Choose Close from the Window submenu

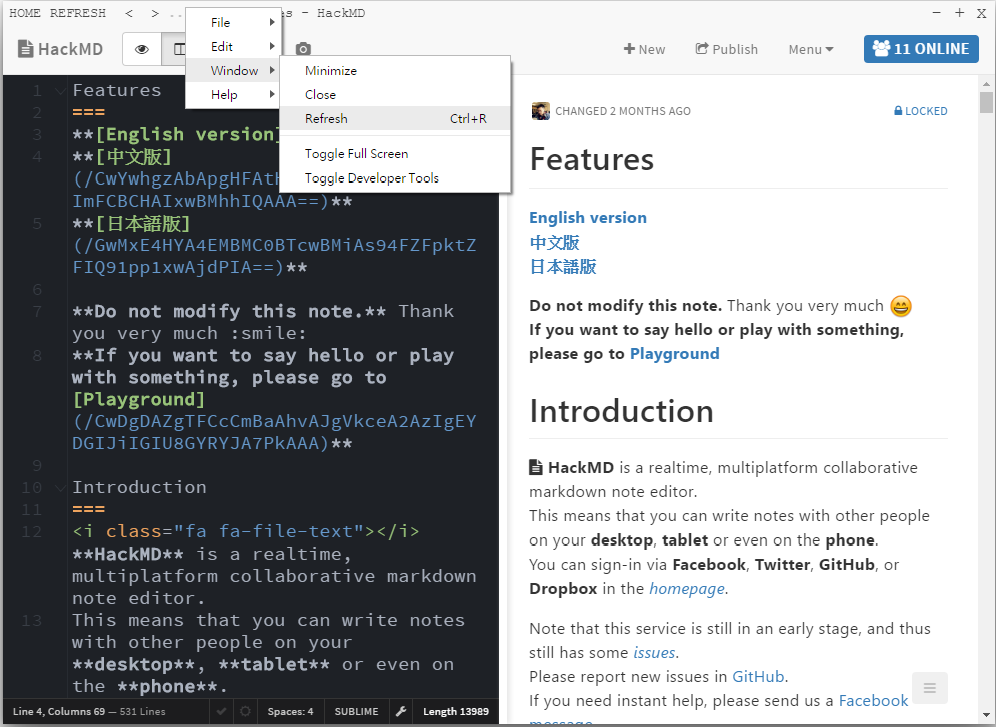coord(395,95)
